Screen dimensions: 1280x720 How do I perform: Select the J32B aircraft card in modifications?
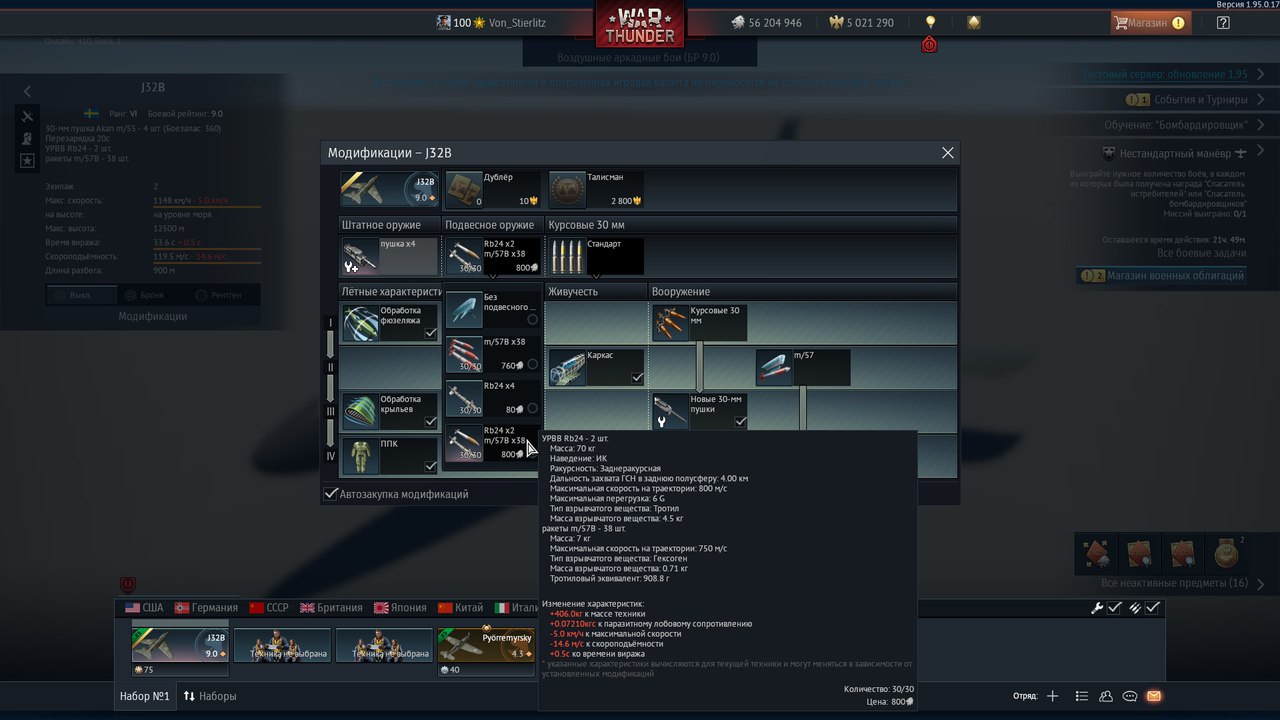[x=390, y=189]
